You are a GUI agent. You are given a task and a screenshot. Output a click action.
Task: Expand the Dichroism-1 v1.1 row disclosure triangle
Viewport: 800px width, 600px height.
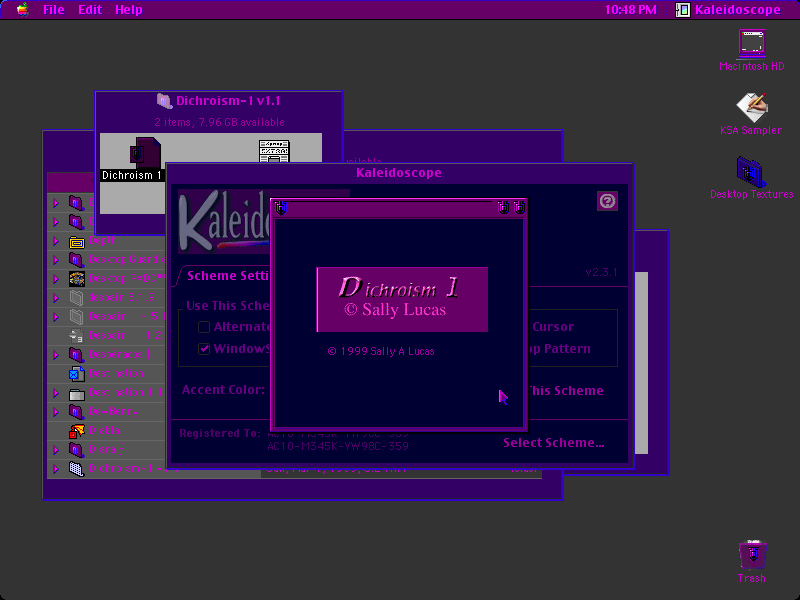tap(56, 469)
